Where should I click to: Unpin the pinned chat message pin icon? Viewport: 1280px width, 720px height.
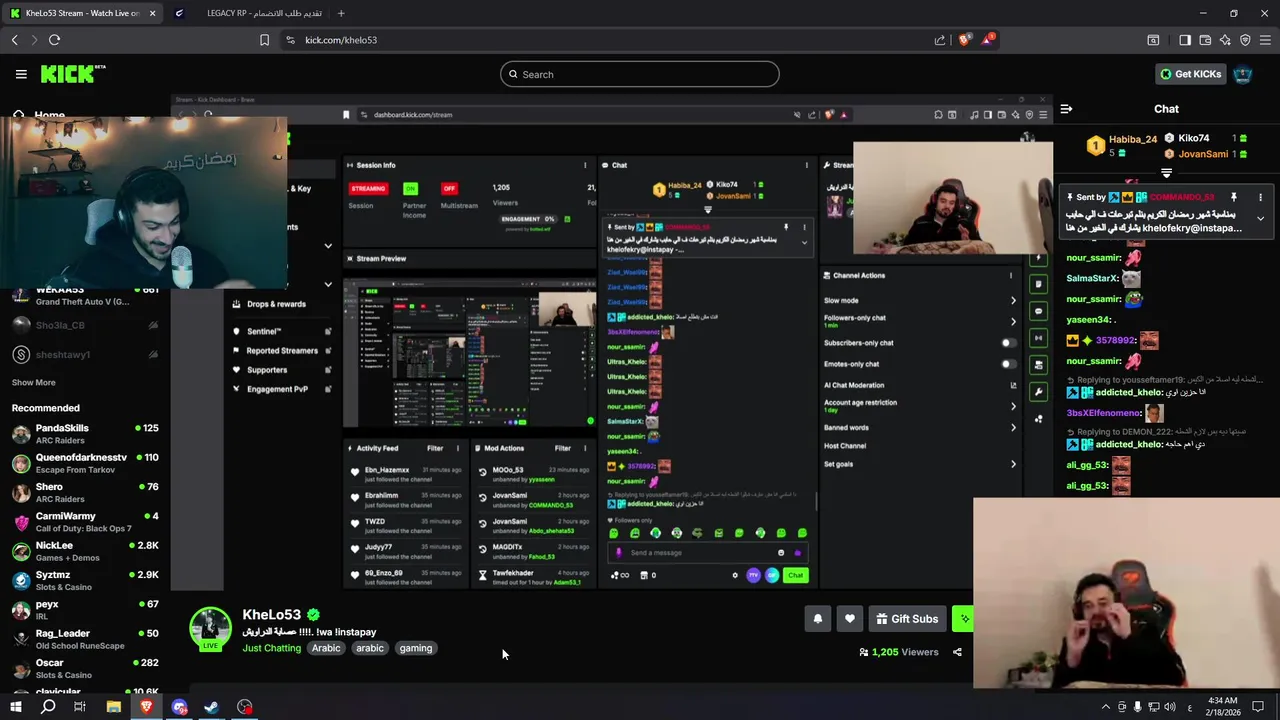(x=1234, y=197)
